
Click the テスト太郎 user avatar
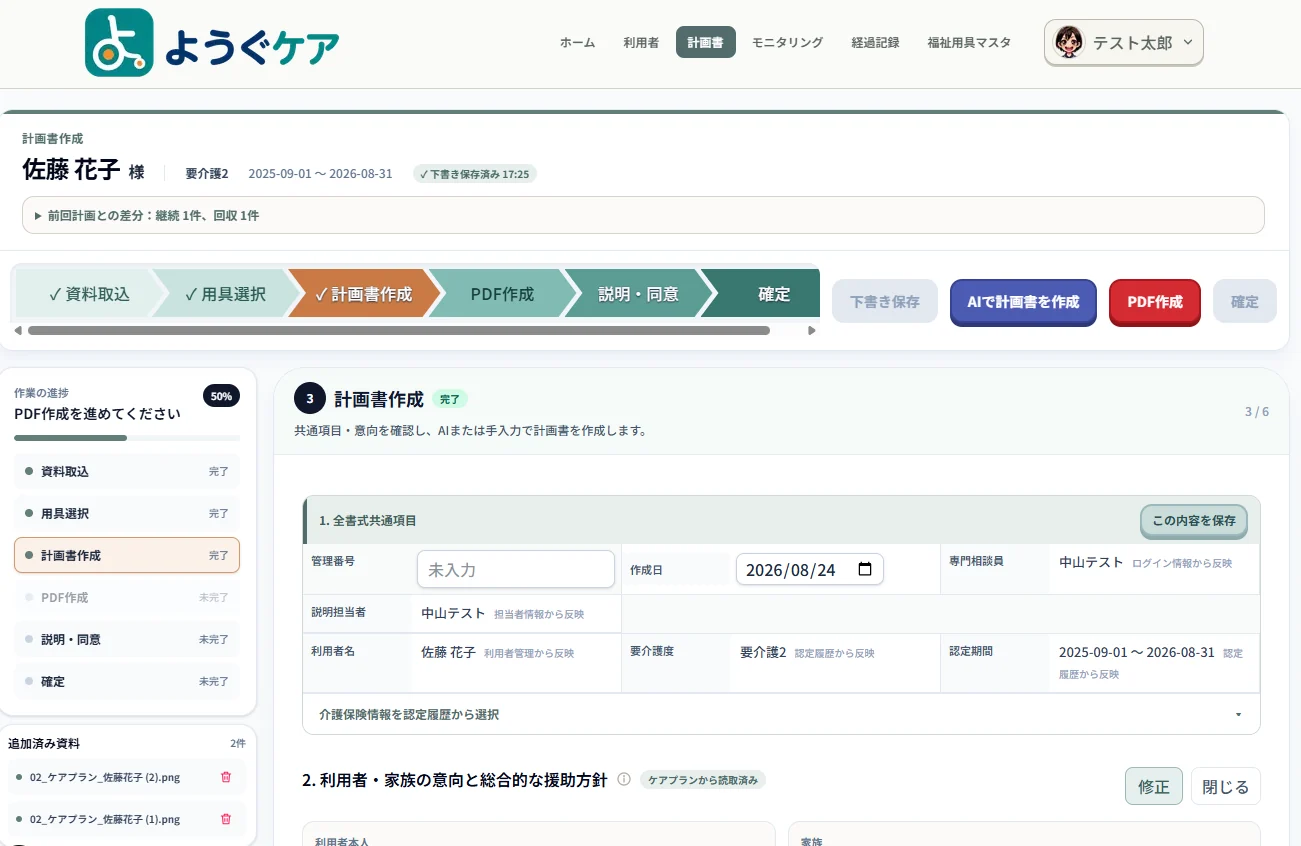[x=1069, y=43]
